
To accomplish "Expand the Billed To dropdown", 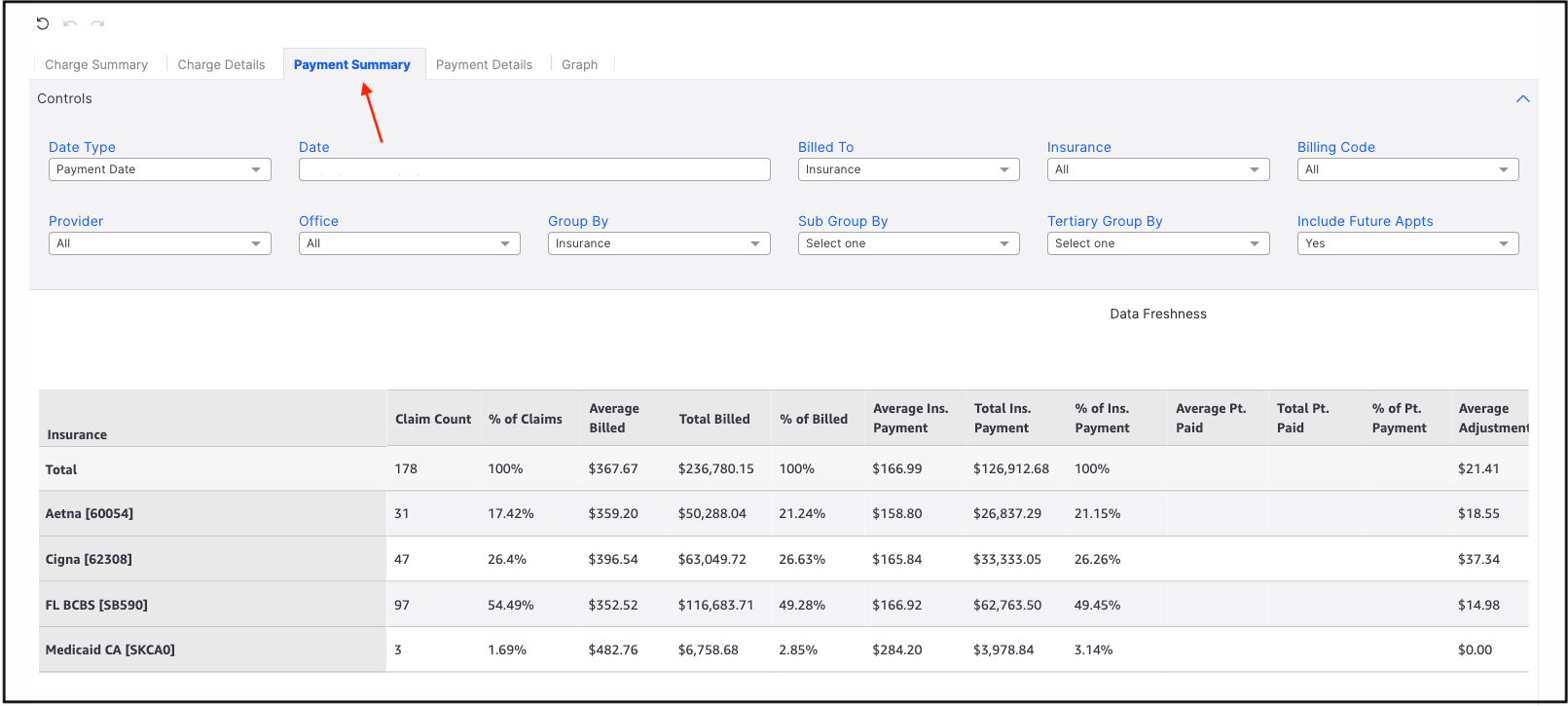I will (x=908, y=169).
